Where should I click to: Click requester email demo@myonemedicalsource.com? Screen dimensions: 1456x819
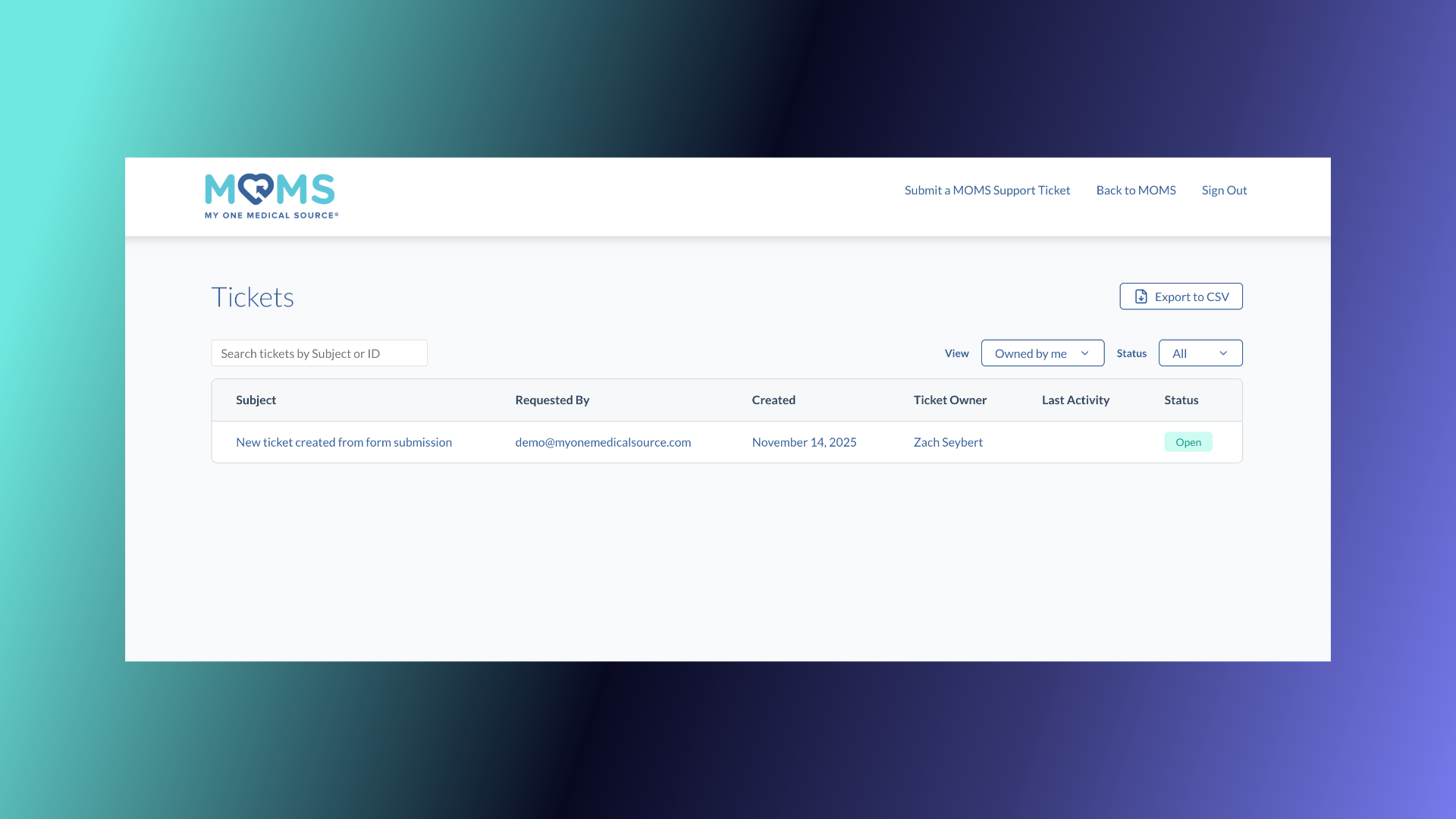603,442
